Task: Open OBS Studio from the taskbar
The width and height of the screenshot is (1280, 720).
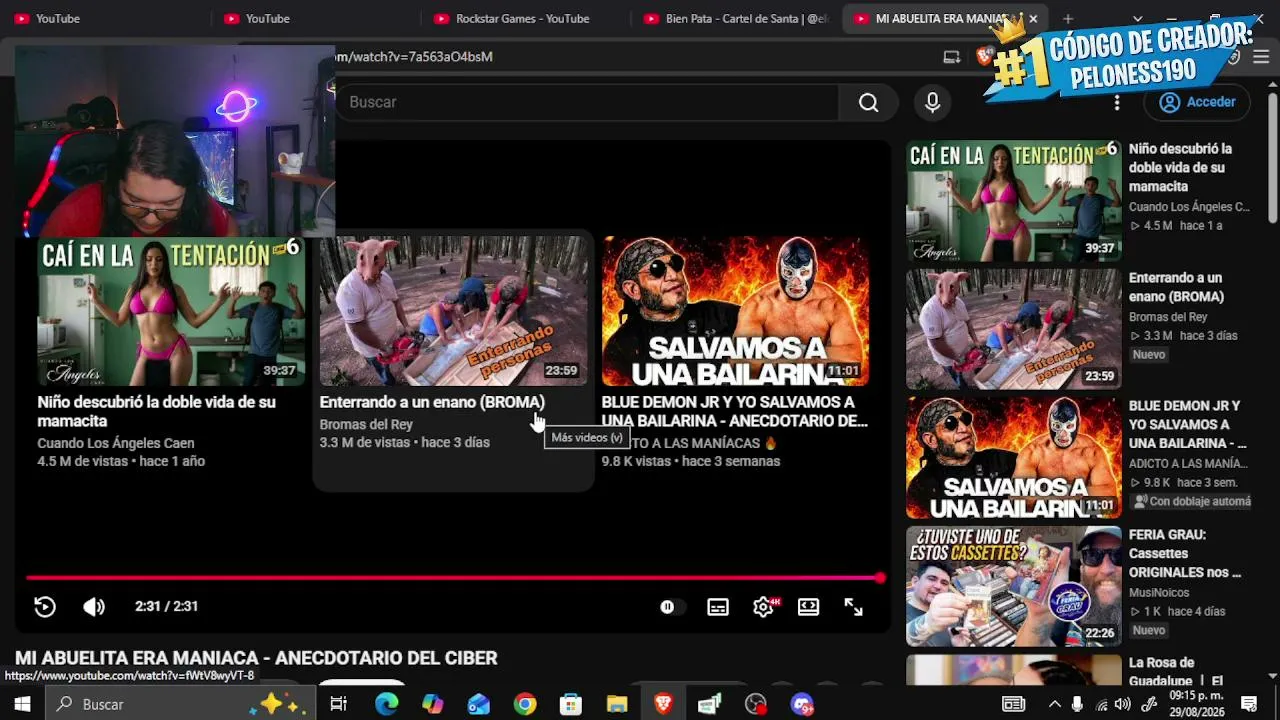Action: point(756,704)
